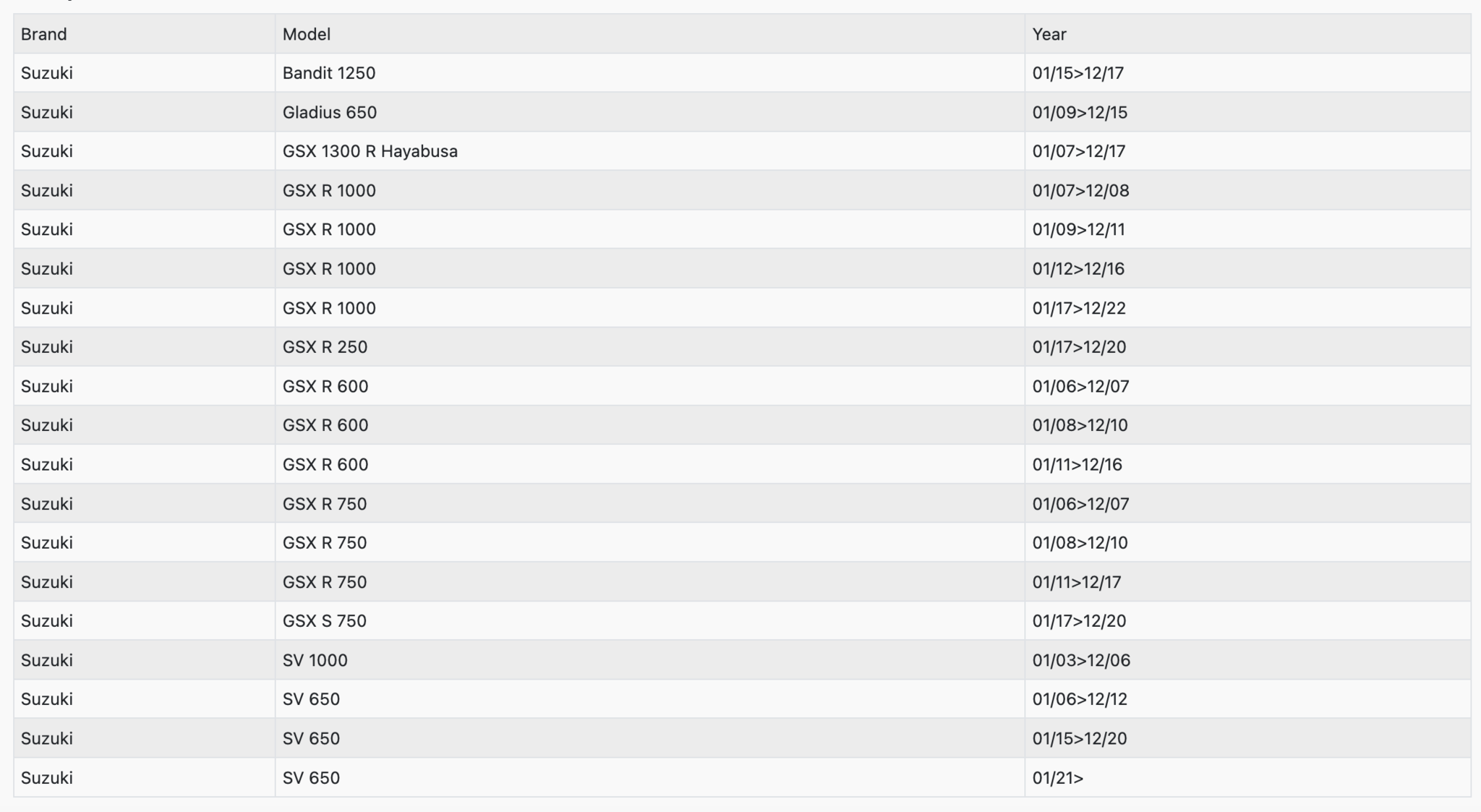
Task: Click the open-ended year cell 01/21>
Action: coord(1058,778)
